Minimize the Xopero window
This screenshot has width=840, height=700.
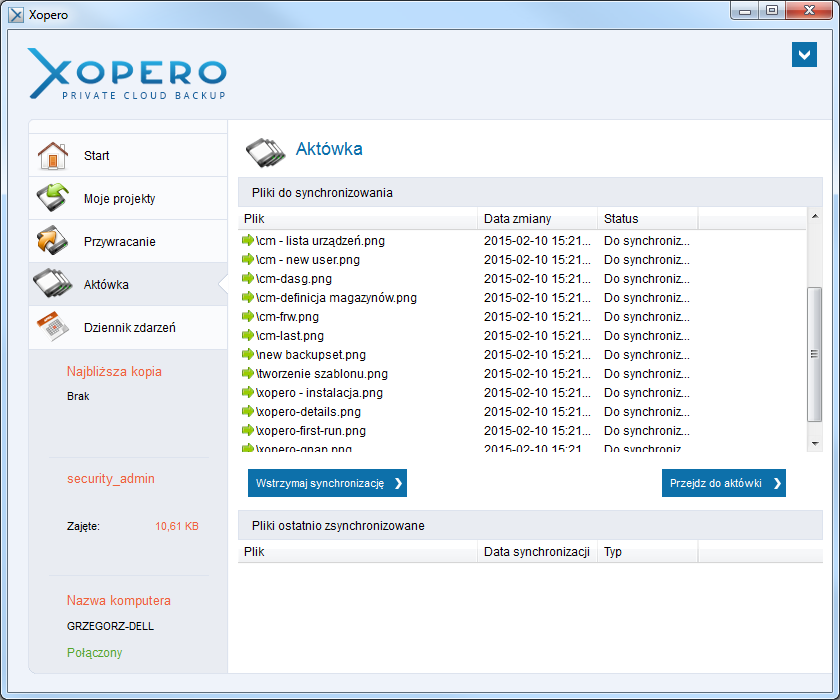click(745, 11)
